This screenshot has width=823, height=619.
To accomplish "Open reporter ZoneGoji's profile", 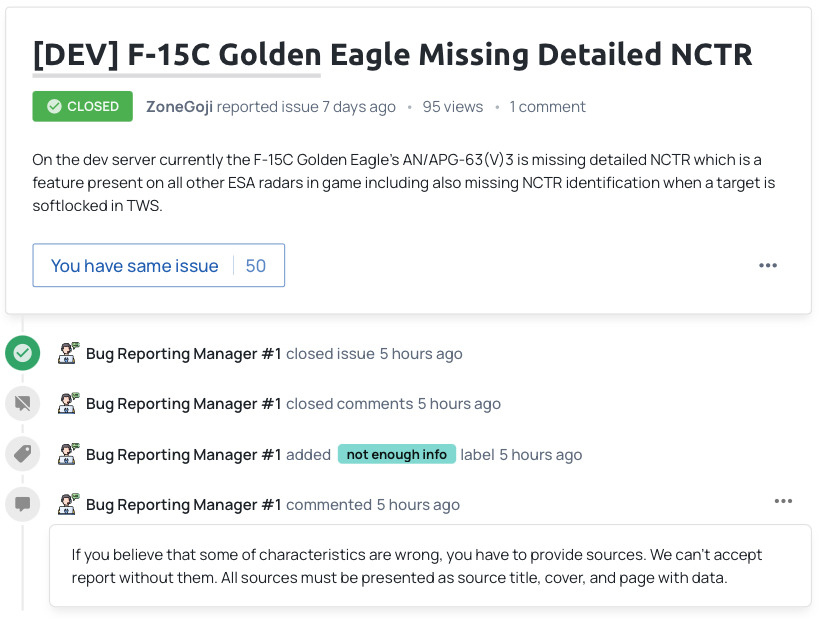I will [180, 107].
